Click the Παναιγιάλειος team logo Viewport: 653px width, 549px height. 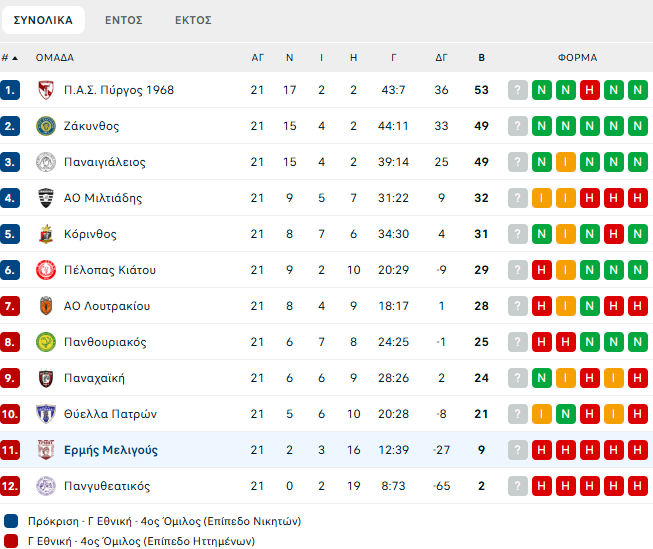[x=45, y=162]
